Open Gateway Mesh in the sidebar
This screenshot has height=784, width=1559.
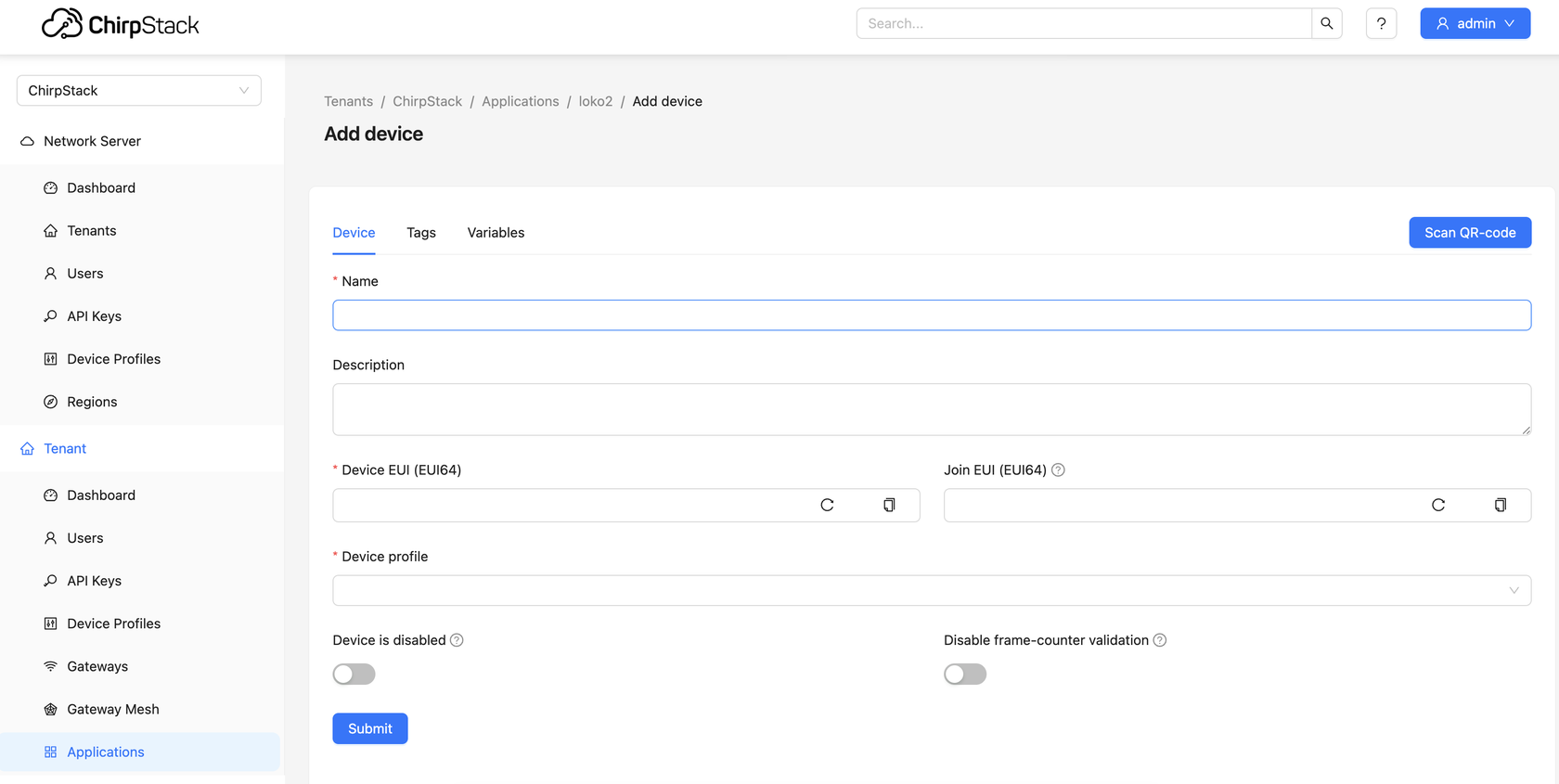(x=140, y=709)
